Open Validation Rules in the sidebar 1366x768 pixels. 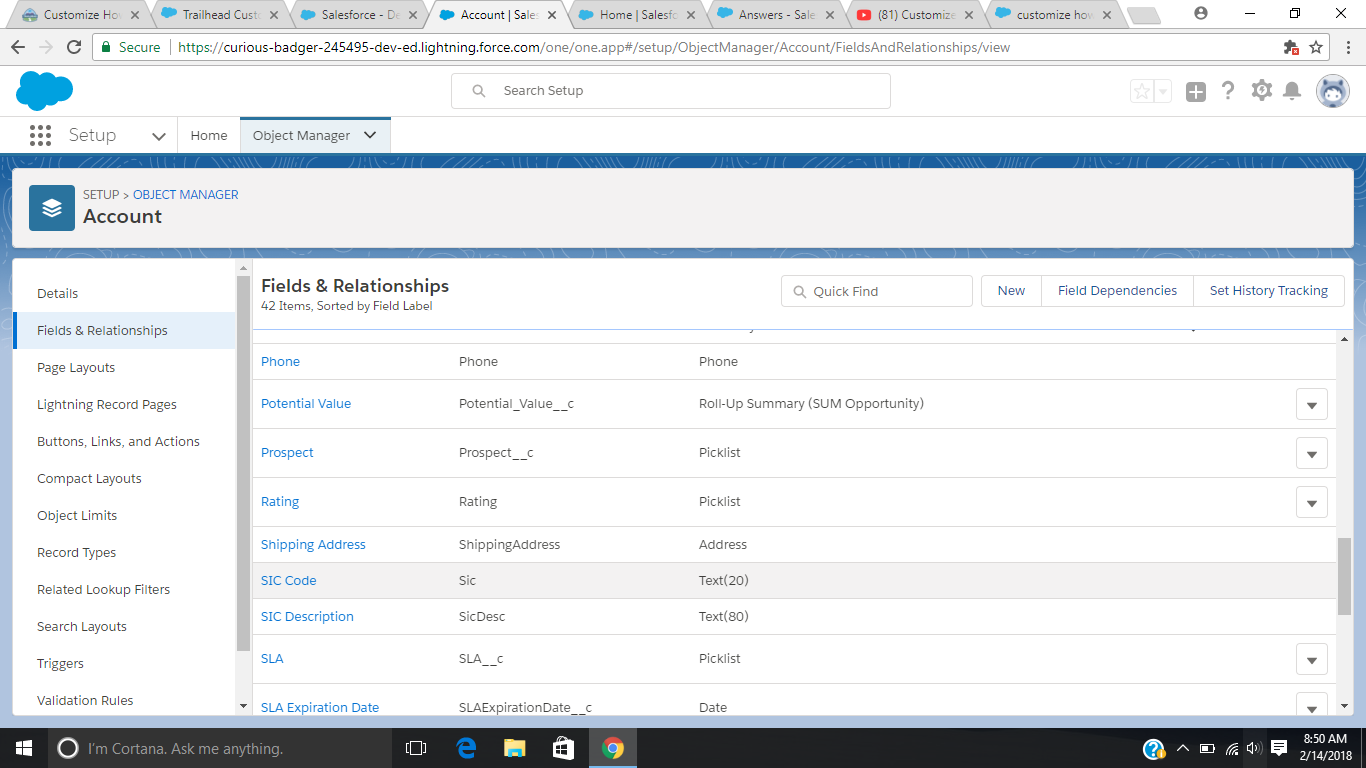[x=85, y=700]
